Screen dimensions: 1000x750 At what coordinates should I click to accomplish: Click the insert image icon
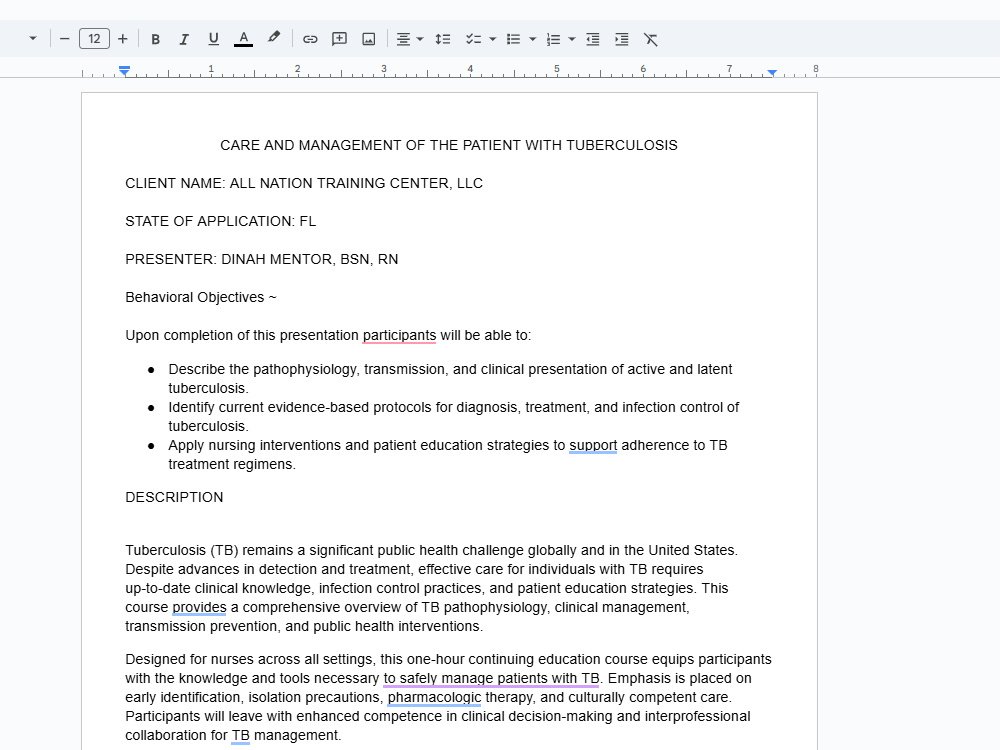[x=369, y=40]
